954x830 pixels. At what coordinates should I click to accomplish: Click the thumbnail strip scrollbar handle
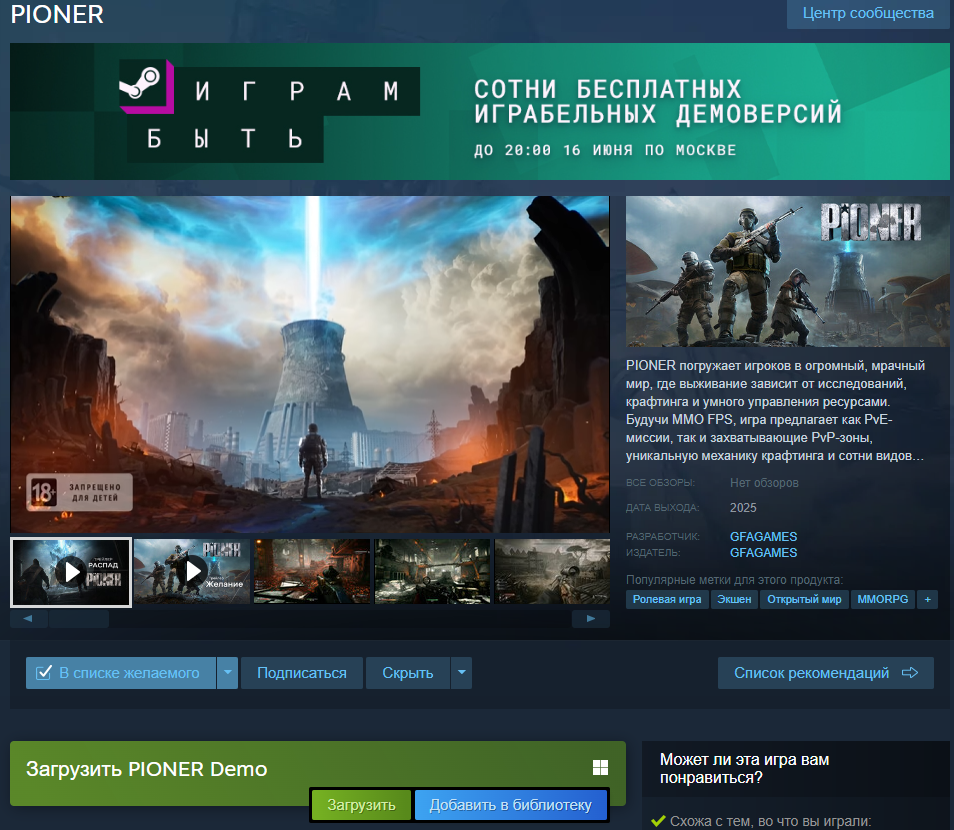coord(78,619)
